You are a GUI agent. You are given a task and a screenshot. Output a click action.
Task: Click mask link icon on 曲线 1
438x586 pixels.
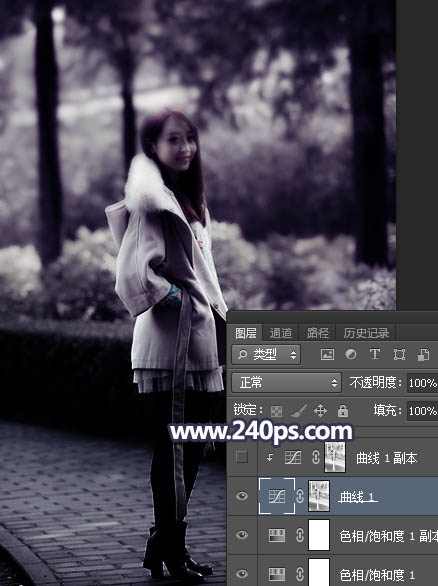(300, 496)
